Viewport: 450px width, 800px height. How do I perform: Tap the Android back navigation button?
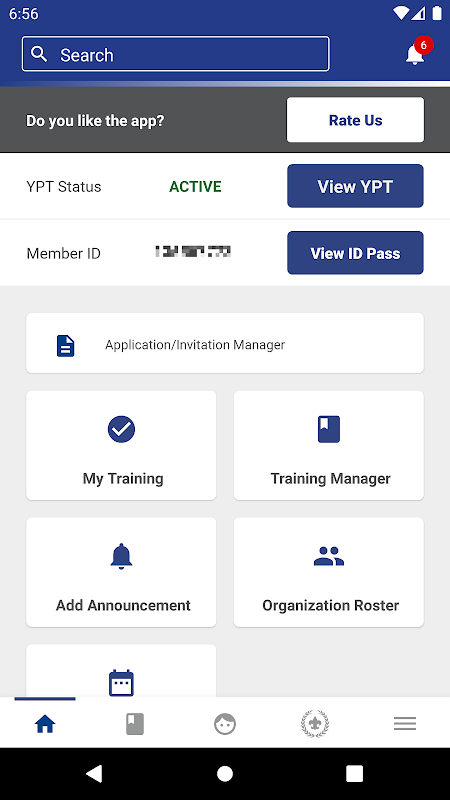94,773
